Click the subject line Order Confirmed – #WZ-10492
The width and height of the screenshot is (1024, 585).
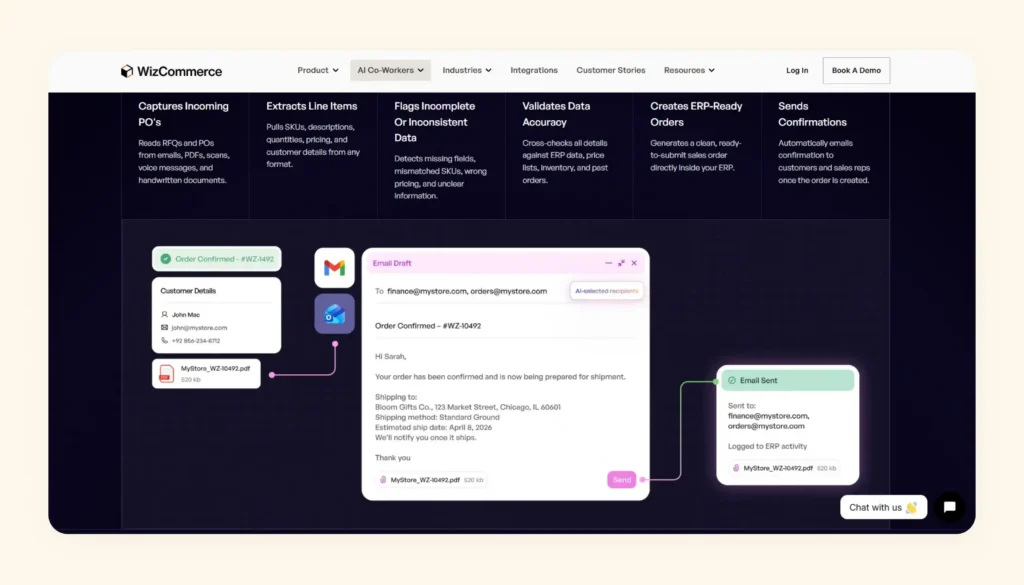click(x=428, y=326)
